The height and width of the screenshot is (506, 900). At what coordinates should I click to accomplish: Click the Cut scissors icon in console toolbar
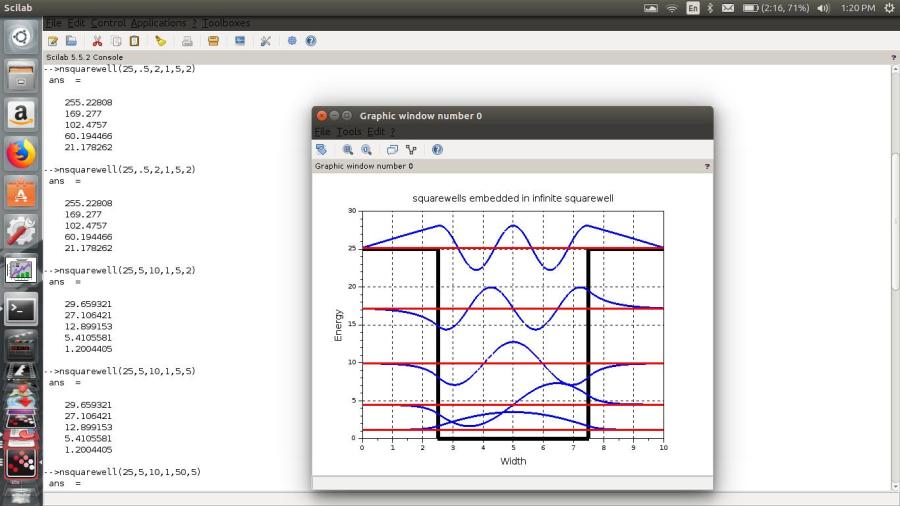click(97, 41)
